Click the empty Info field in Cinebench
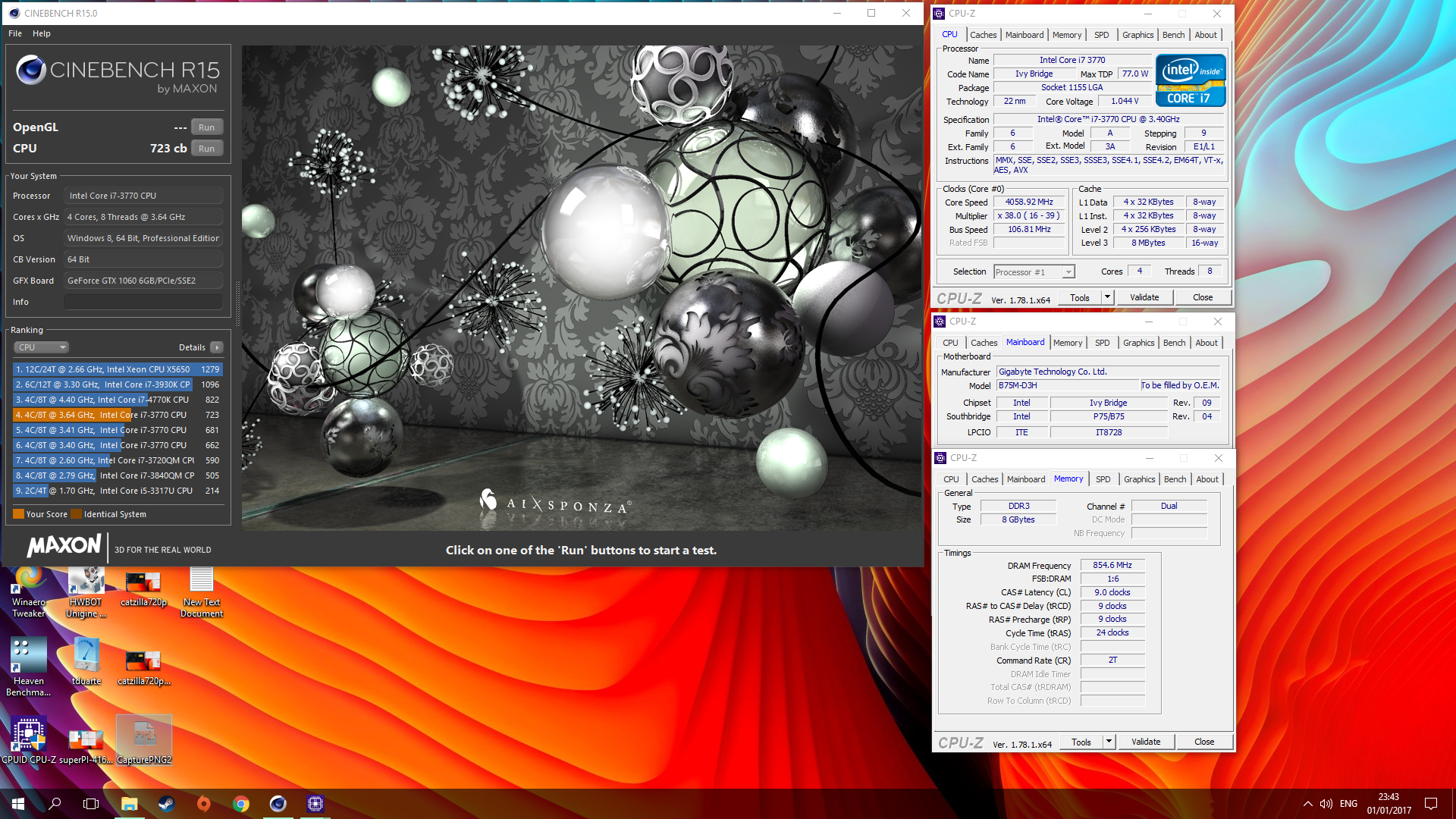Screen dimensions: 1456x819 (143, 302)
